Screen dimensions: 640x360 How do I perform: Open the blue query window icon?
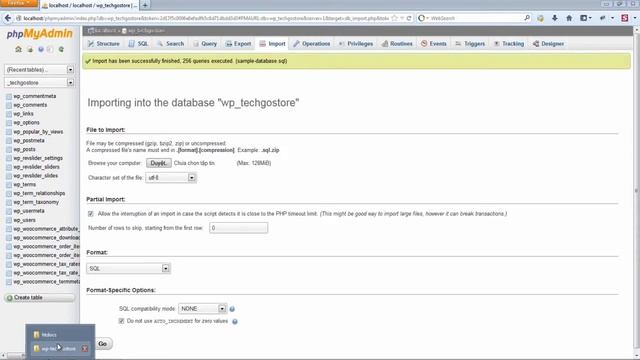pyautogui.click(x=40, y=49)
